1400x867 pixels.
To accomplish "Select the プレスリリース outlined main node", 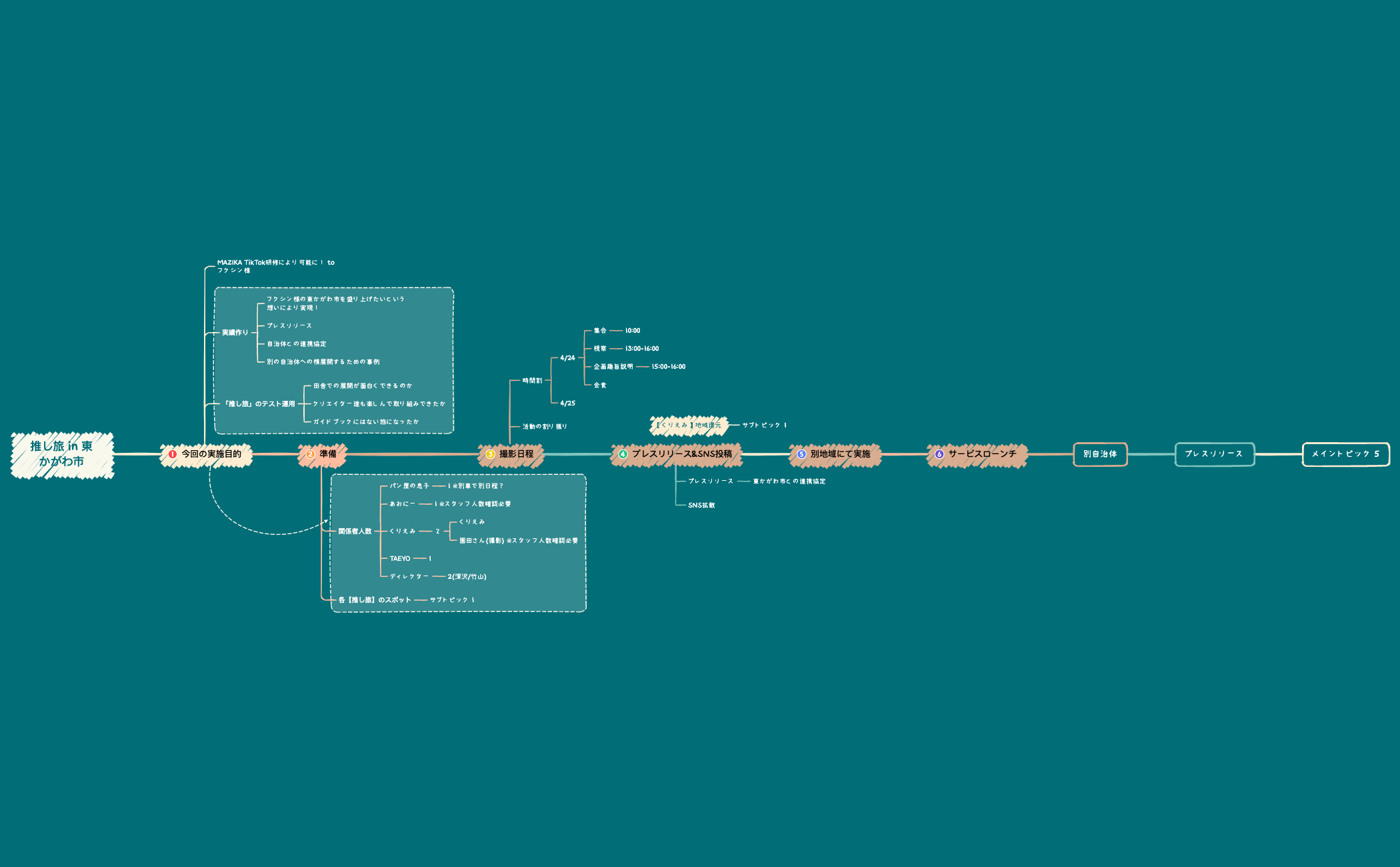I will [1214, 454].
